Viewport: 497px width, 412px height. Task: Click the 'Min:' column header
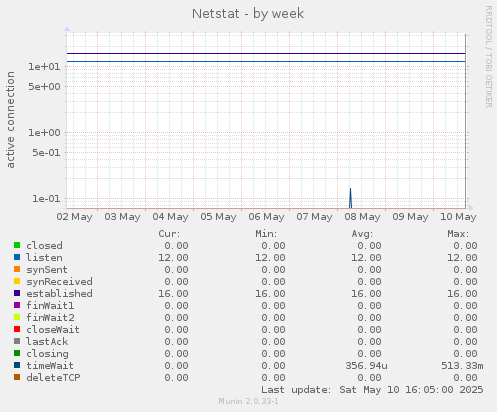(x=266, y=234)
